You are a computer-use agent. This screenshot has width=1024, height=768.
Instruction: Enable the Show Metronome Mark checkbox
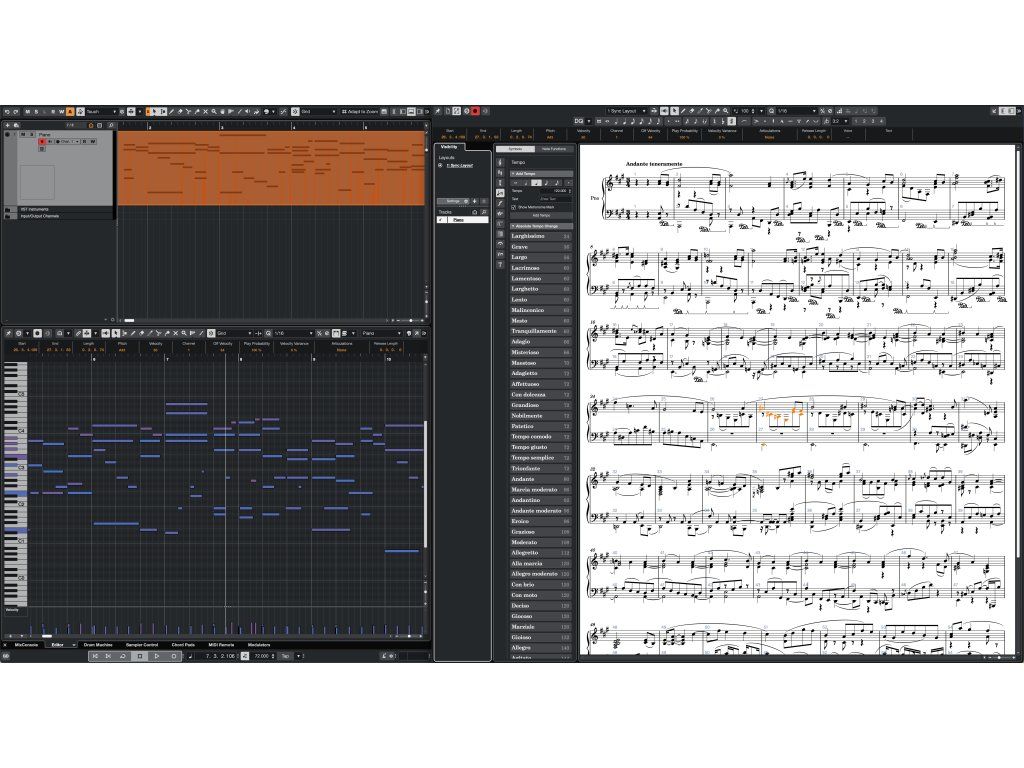click(514, 207)
